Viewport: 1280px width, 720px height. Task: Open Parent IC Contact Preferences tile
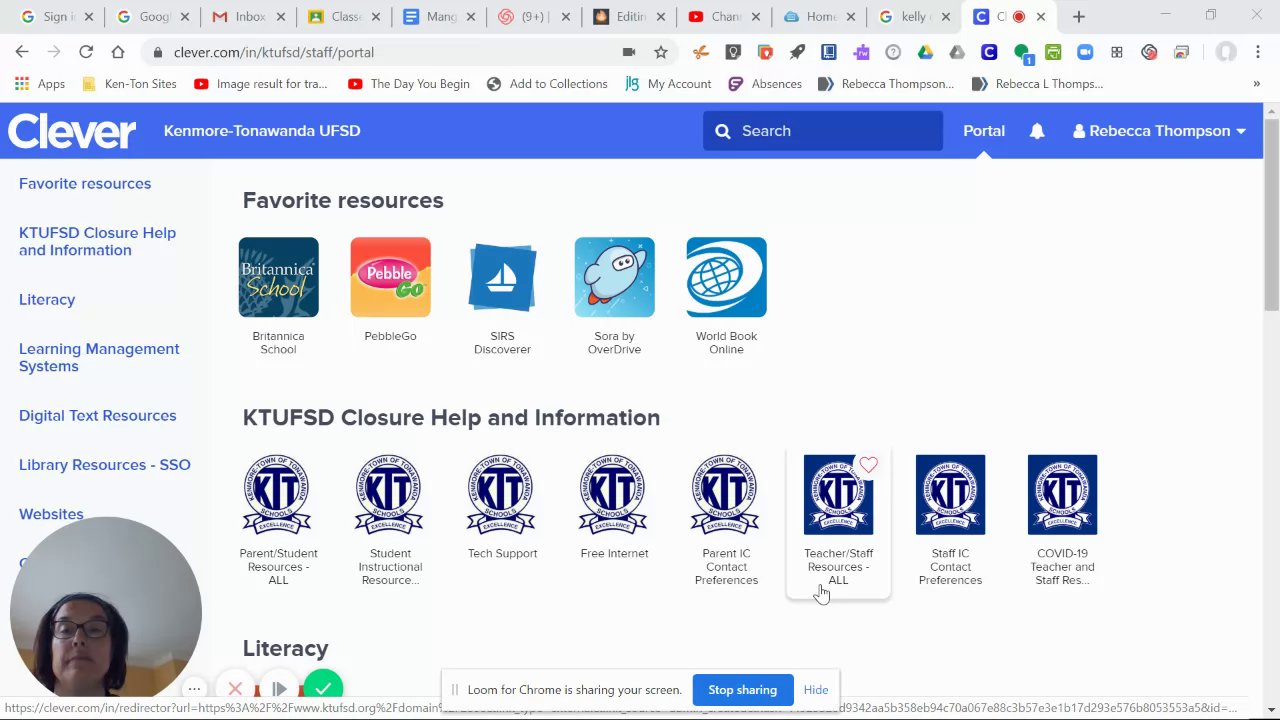(726, 520)
